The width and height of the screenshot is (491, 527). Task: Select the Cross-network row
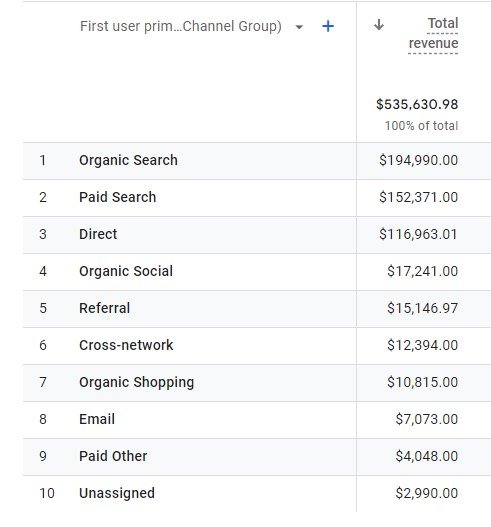[257, 346]
